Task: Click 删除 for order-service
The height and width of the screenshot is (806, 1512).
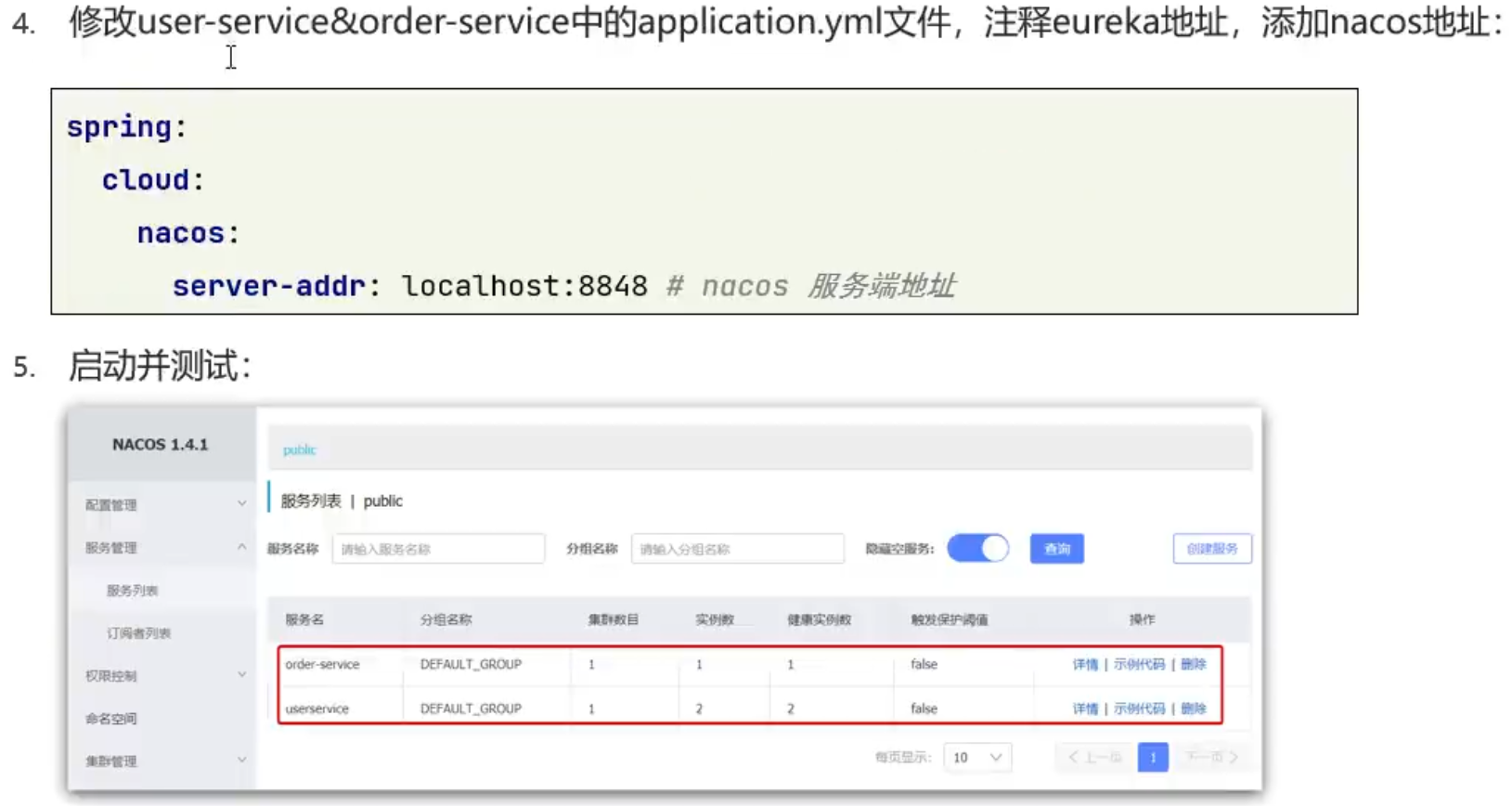Action: 1194,665
